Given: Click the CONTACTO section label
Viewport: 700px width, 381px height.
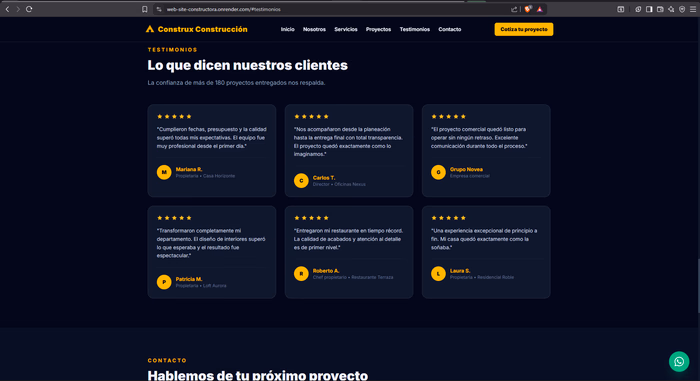Looking at the screenshot, I should tap(167, 360).
